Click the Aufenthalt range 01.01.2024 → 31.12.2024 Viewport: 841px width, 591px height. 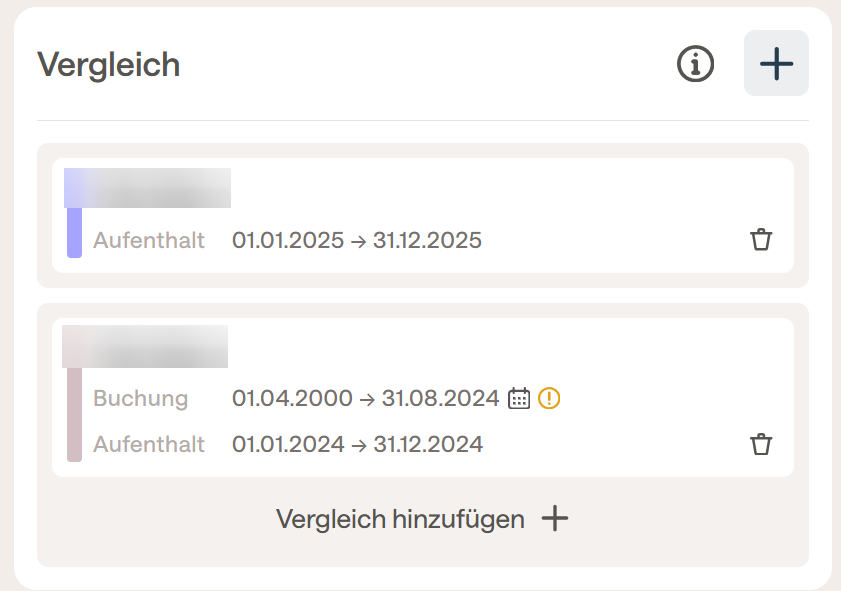[357, 444]
